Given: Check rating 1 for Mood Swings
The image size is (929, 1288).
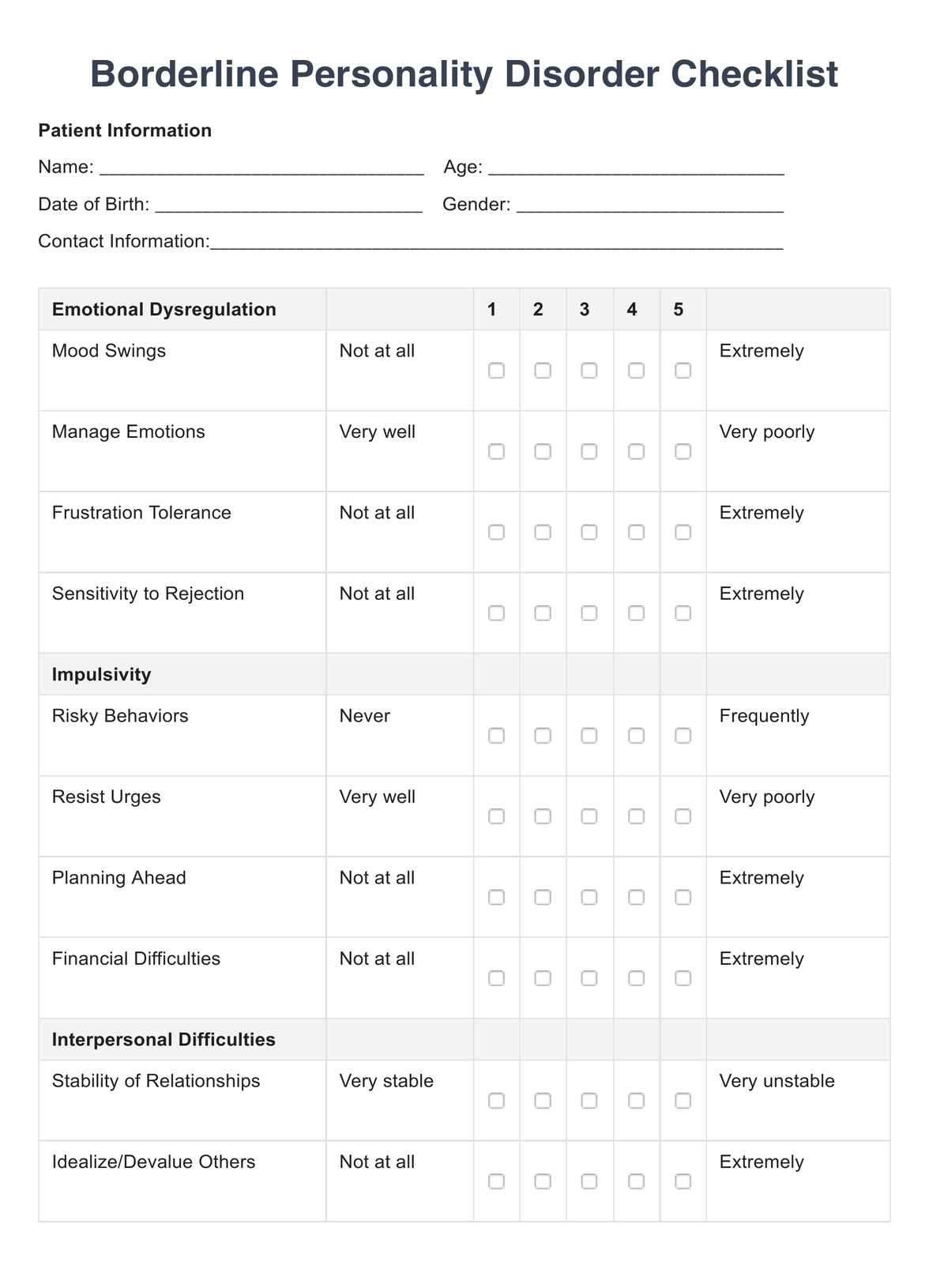Looking at the screenshot, I should (496, 371).
